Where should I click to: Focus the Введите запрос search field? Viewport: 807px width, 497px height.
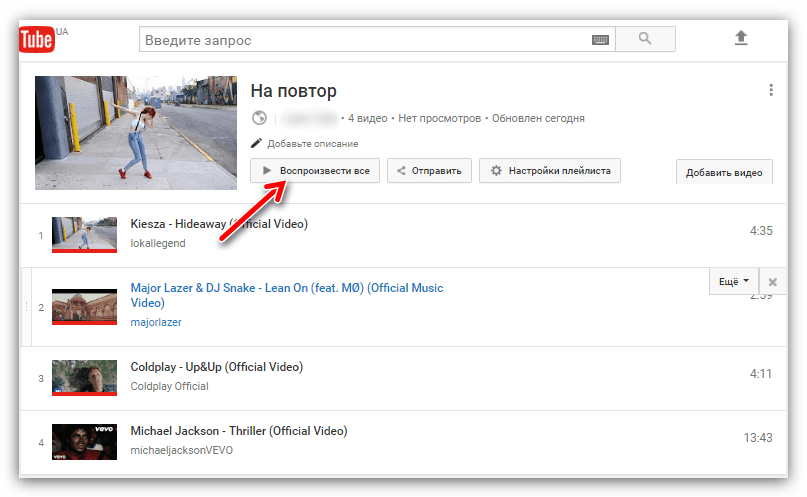pyautogui.click(x=365, y=40)
